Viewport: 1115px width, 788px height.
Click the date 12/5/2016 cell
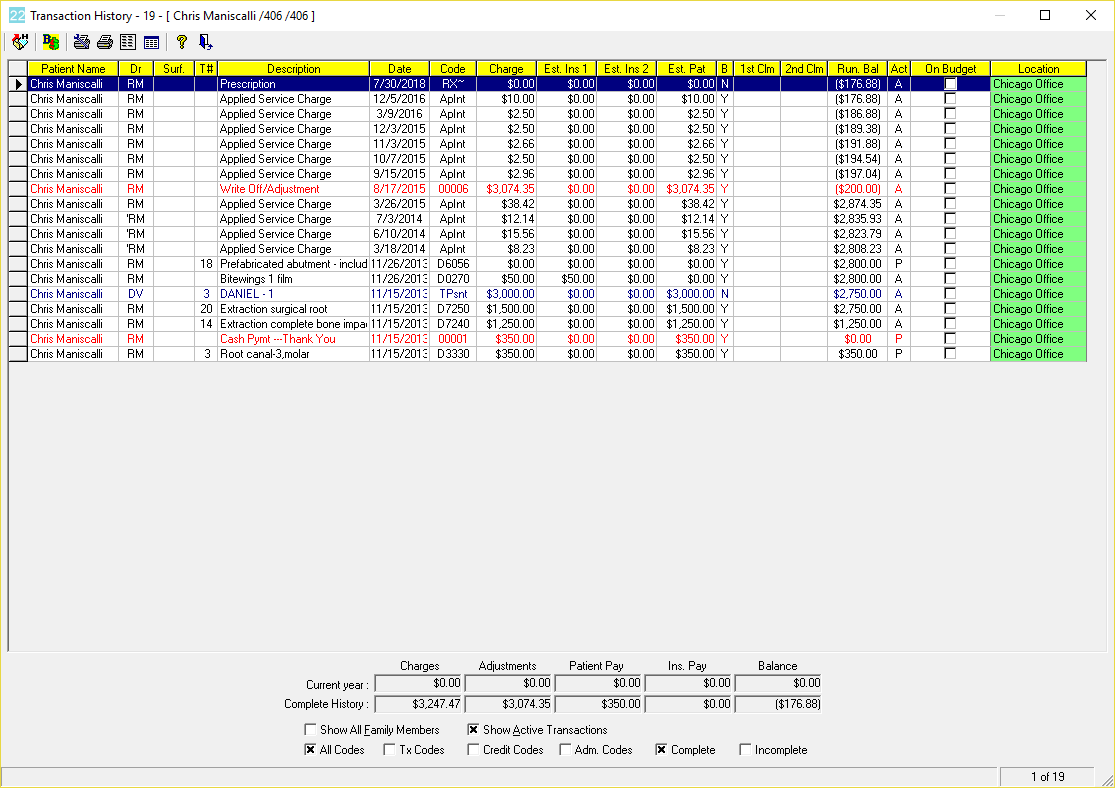coord(400,99)
